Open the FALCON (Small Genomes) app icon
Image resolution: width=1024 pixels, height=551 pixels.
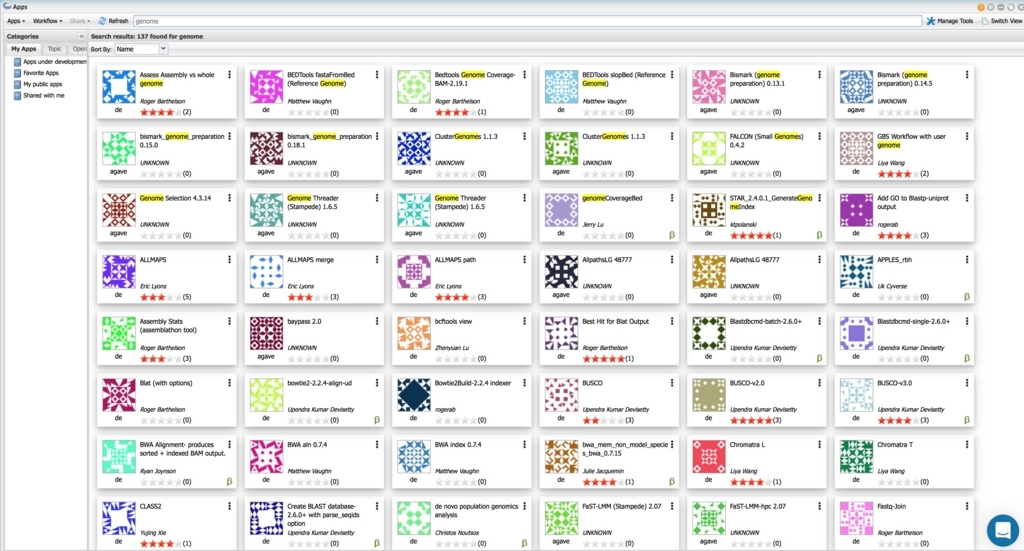click(x=709, y=148)
